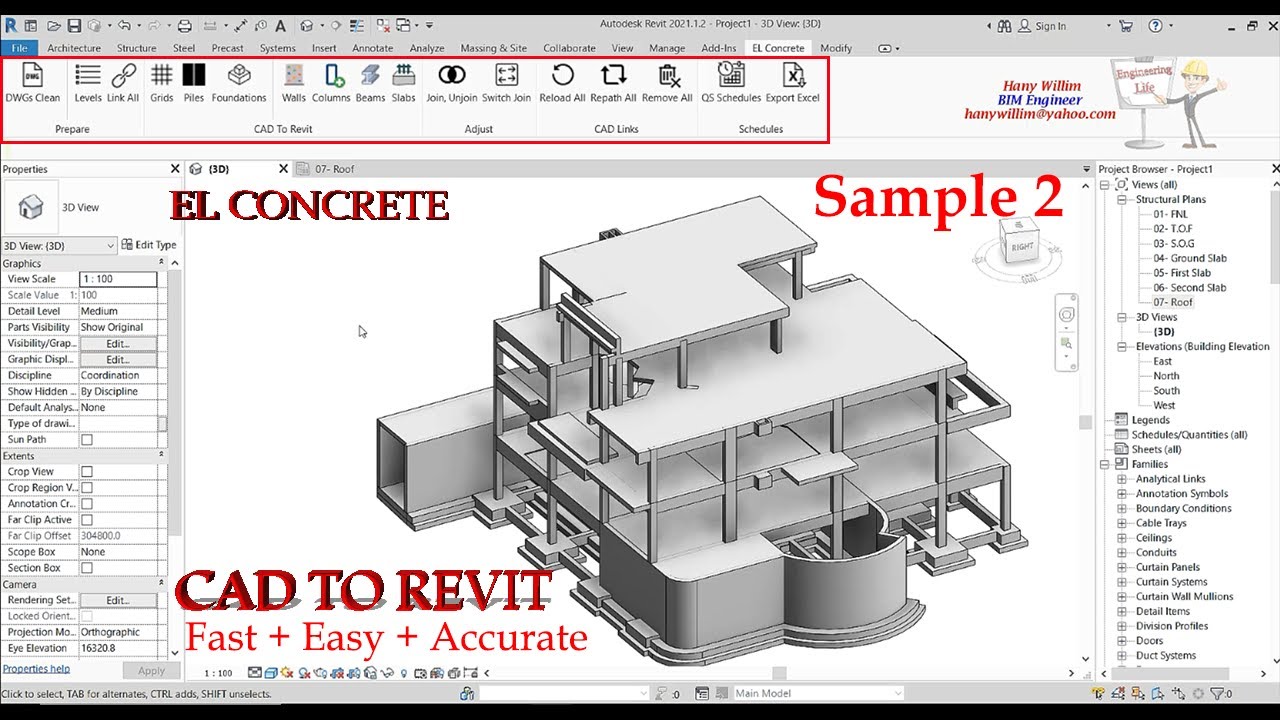The width and height of the screenshot is (1280, 720).
Task: Click Edit button for Visibility/Graphics
Action: 118,343
